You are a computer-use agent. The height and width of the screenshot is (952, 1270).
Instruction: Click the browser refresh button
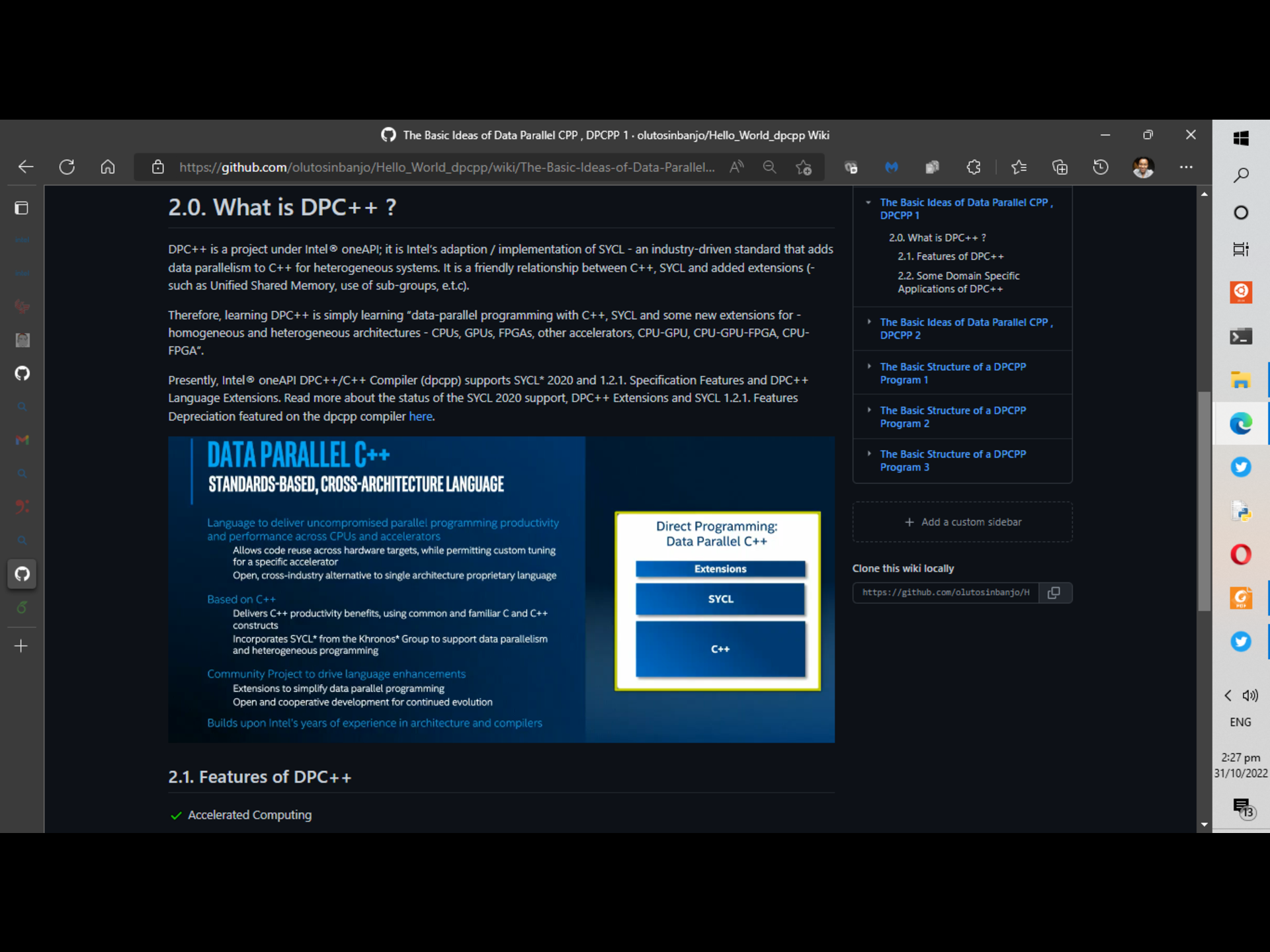pyautogui.click(x=67, y=167)
